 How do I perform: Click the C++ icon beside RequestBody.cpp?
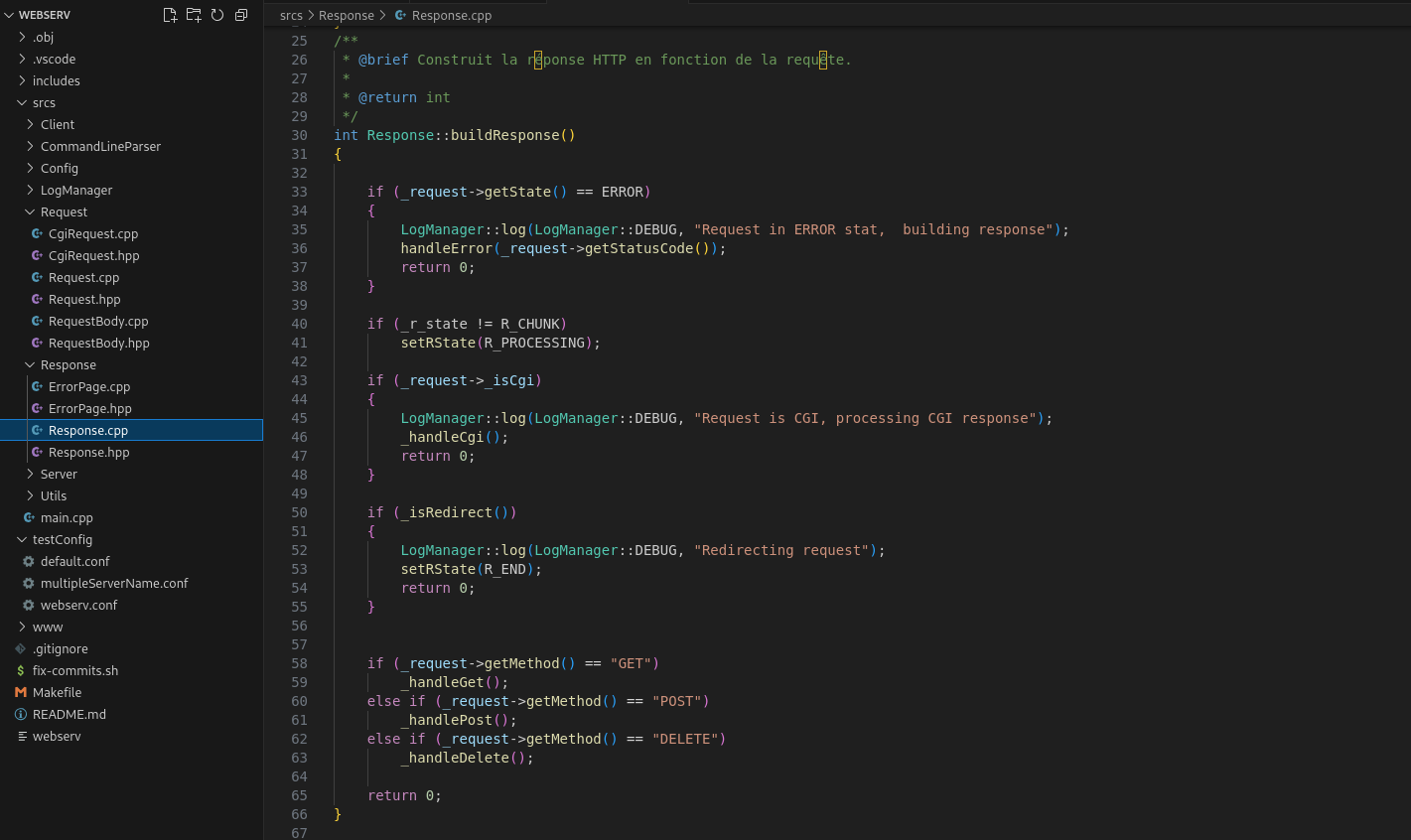click(37, 321)
